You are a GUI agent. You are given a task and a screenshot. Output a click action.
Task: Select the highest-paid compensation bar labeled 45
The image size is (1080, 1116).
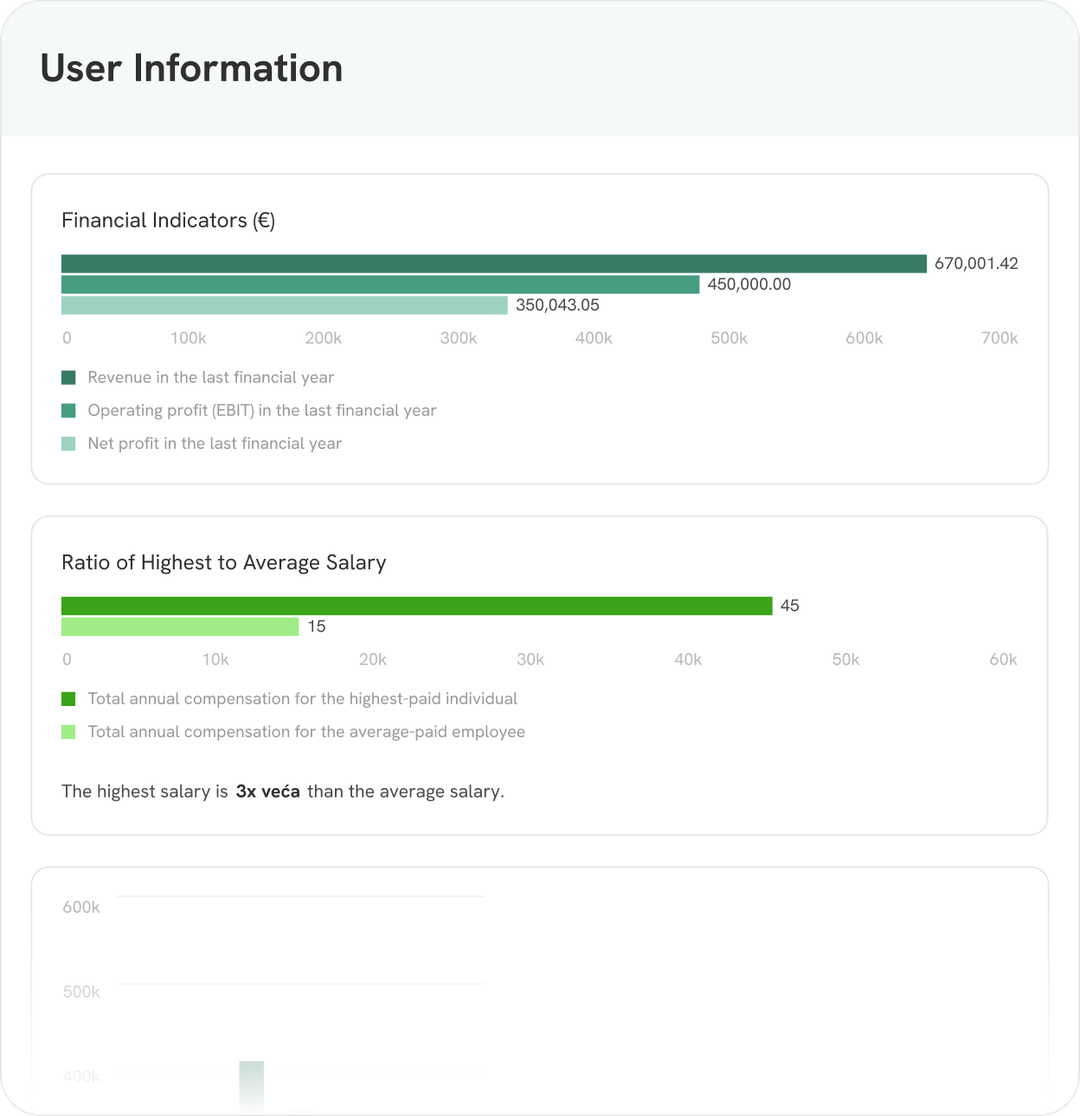pyautogui.click(x=416, y=606)
